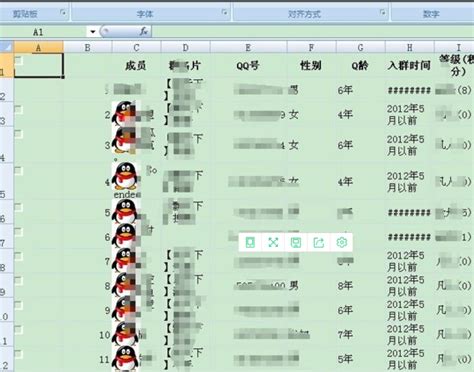Click the fullscreen expand arrows icon
474x372 pixels.
[273, 242]
